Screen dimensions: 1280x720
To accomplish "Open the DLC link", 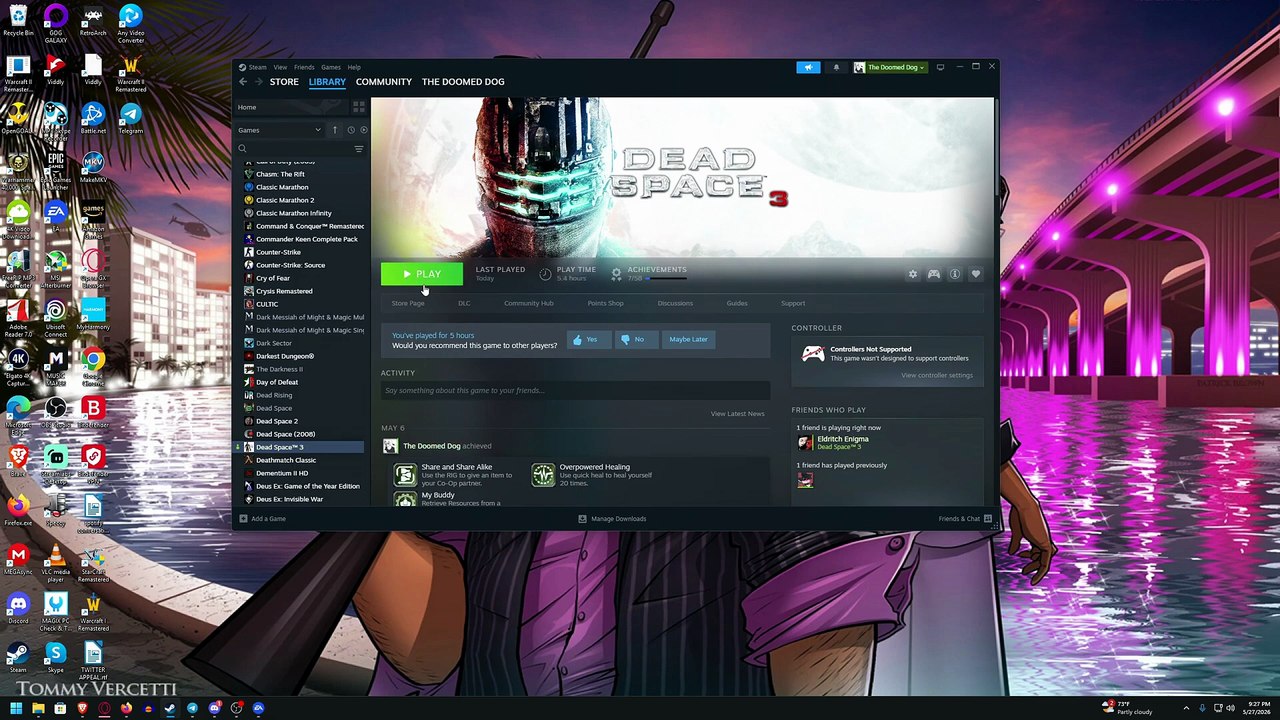I will point(464,303).
